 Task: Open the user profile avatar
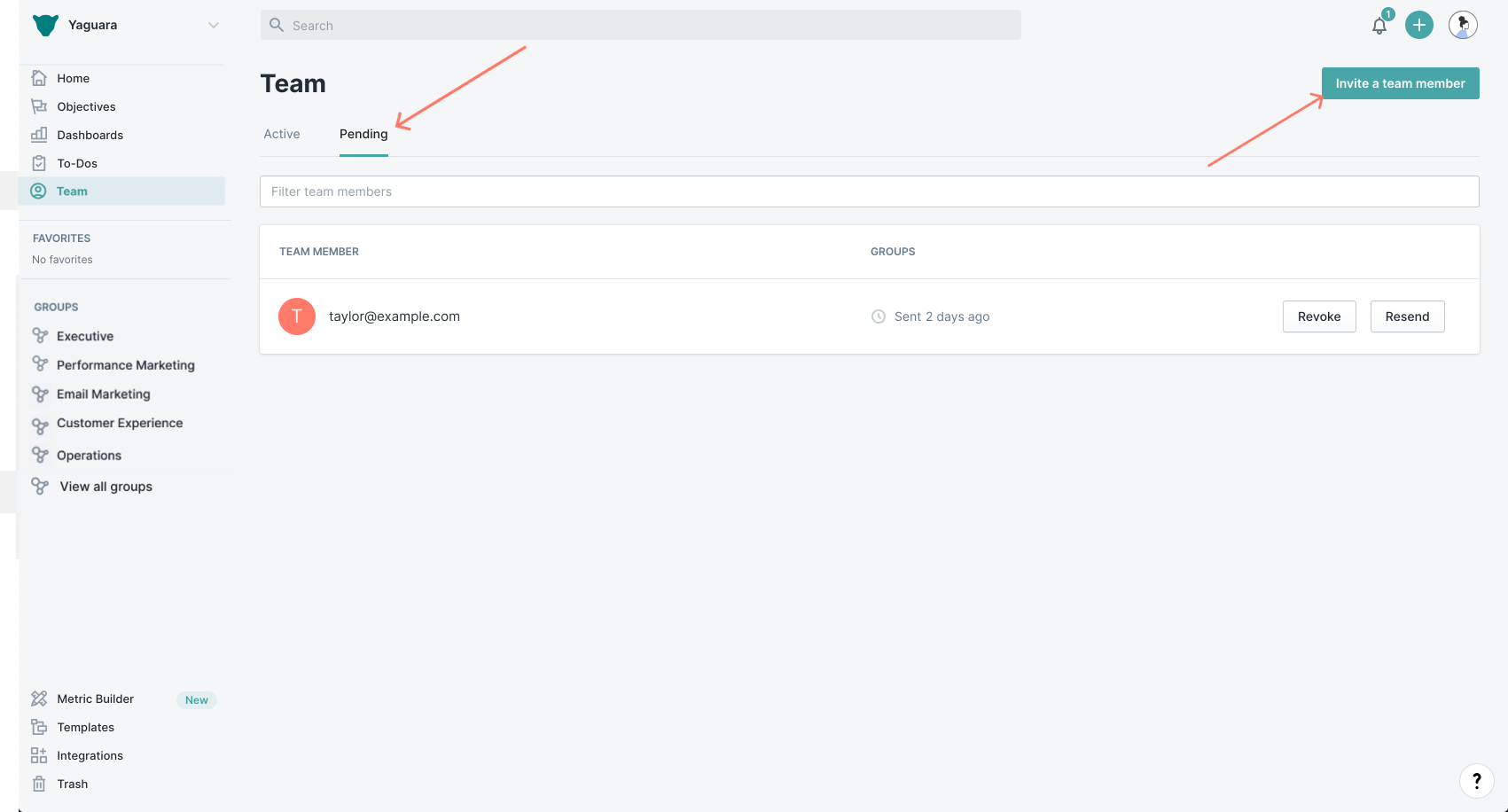(1462, 25)
